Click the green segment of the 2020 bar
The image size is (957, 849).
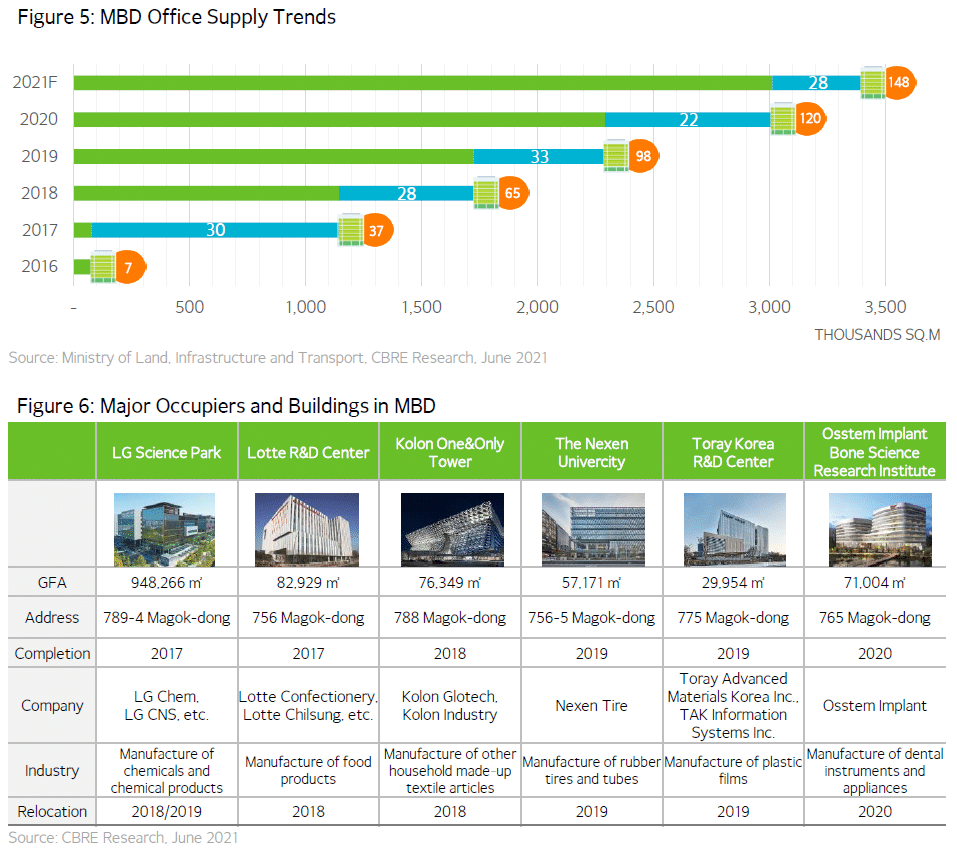coord(339,120)
